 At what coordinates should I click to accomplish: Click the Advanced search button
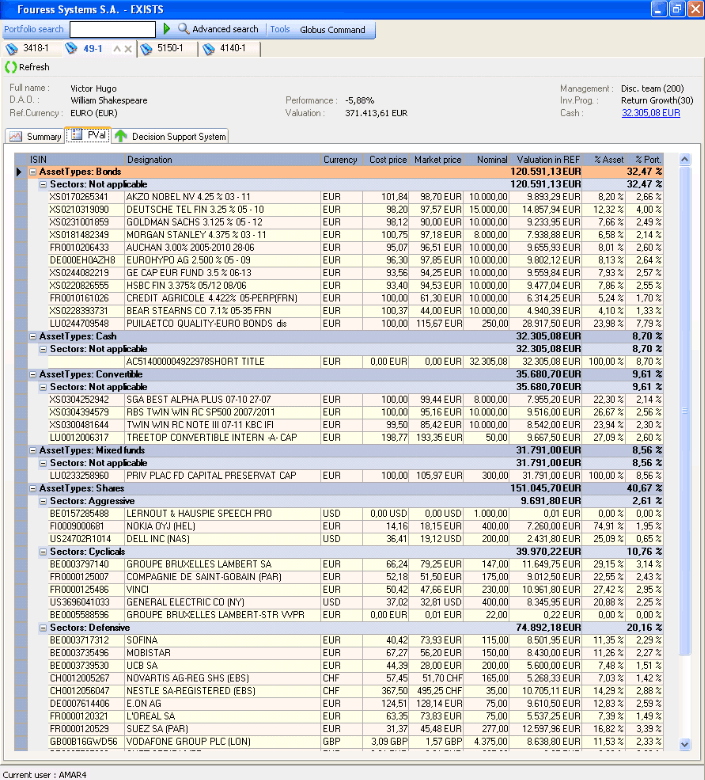218,29
